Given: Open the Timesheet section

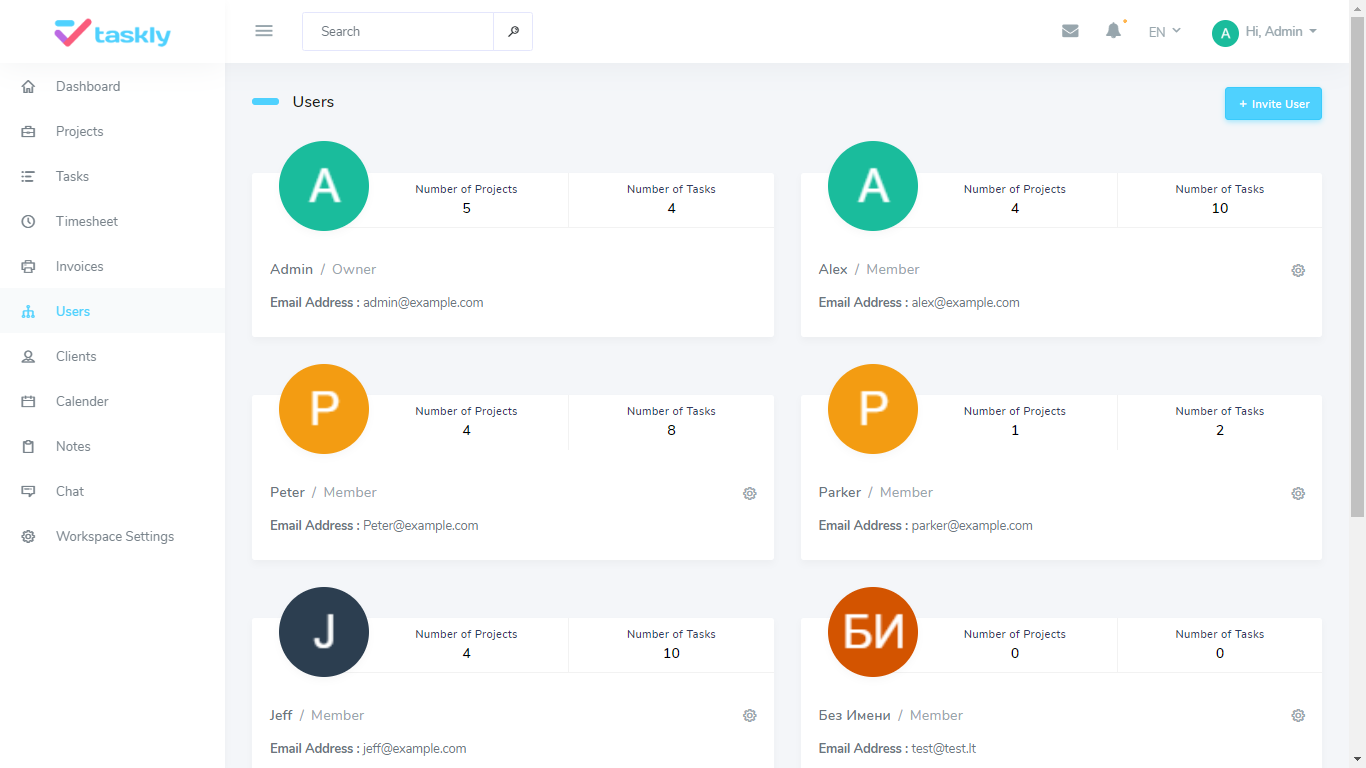Looking at the screenshot, I should [x=85, y=221].
